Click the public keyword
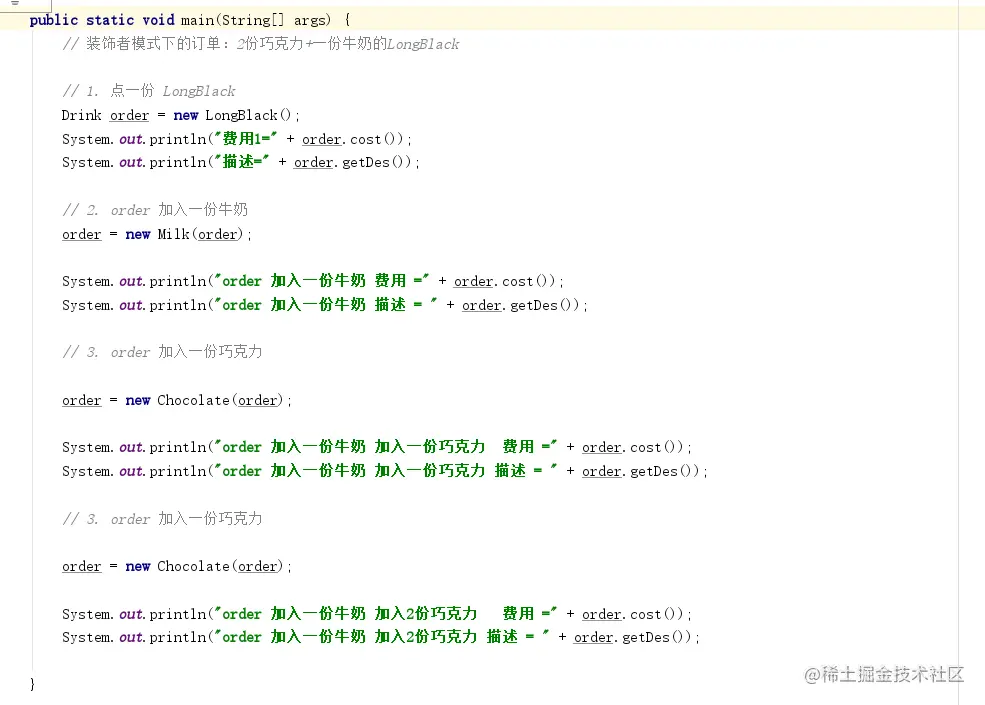This screenshot has height=705, width=985. point(54,20)
